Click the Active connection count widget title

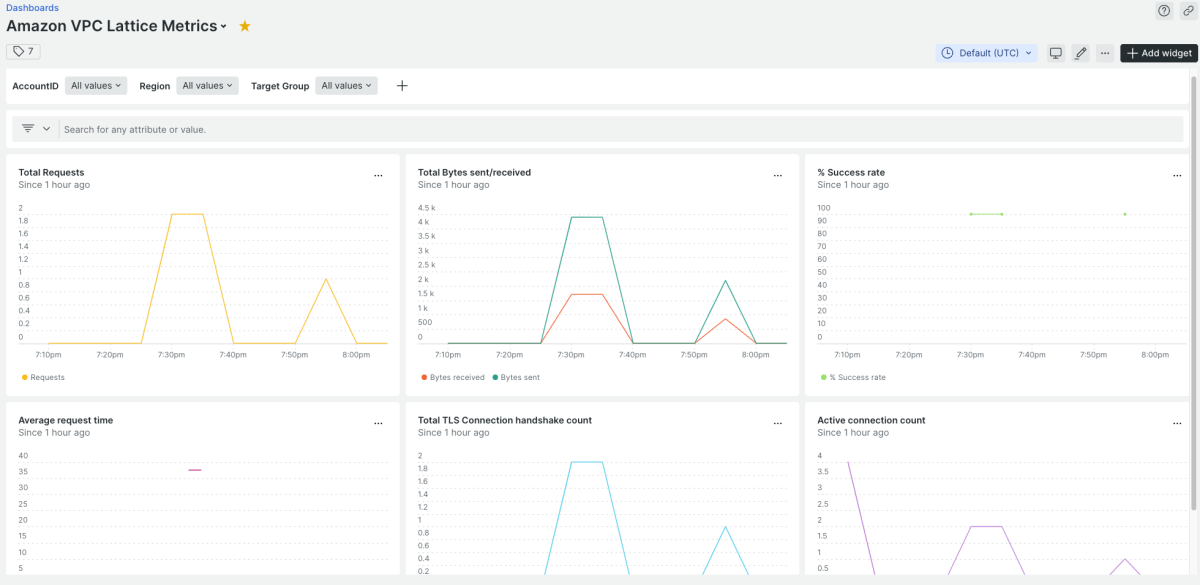tap(871, 420)
